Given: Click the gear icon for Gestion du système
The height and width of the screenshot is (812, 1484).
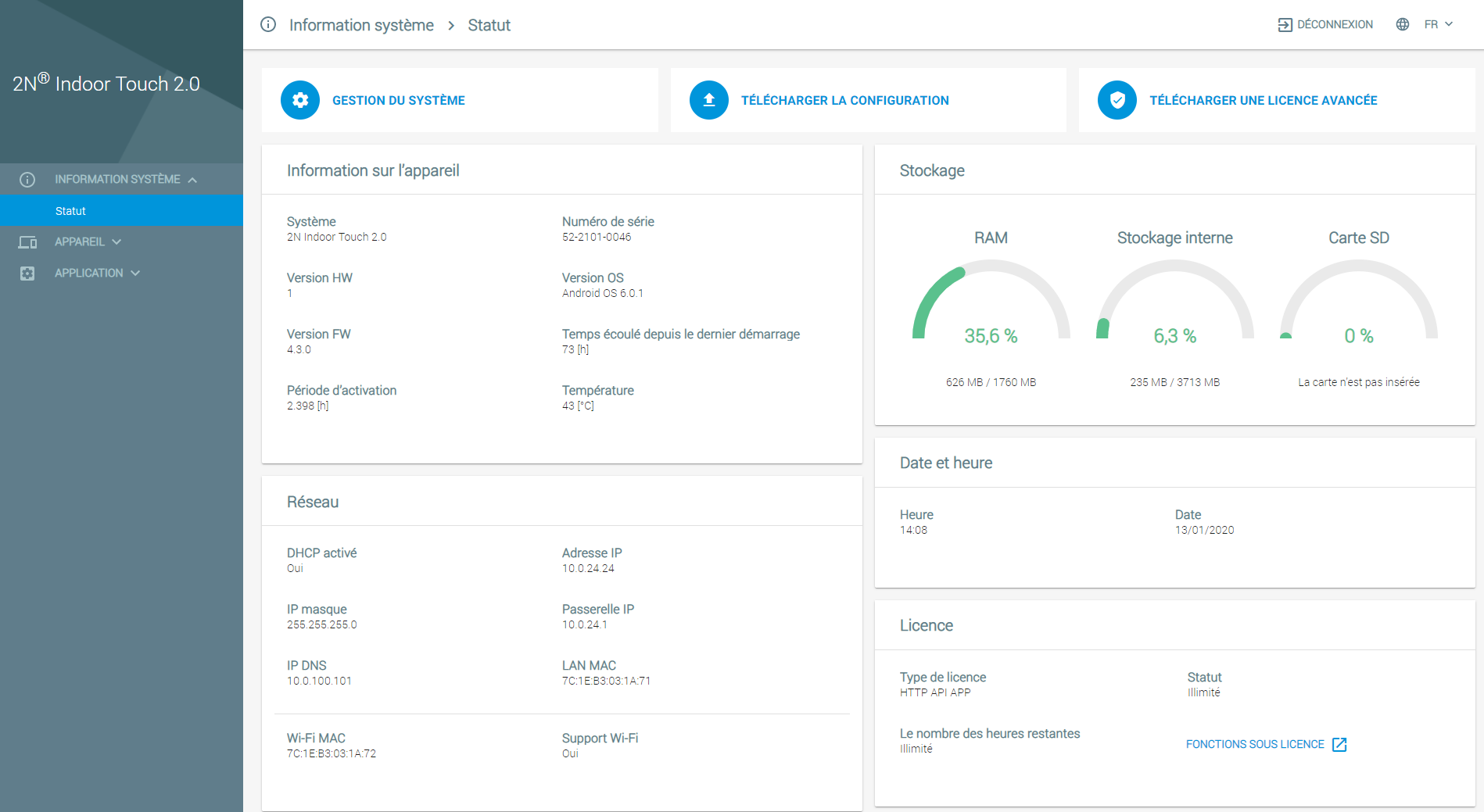Looking at the screenshot, I should pyautogui.click(x=300, y=100).
